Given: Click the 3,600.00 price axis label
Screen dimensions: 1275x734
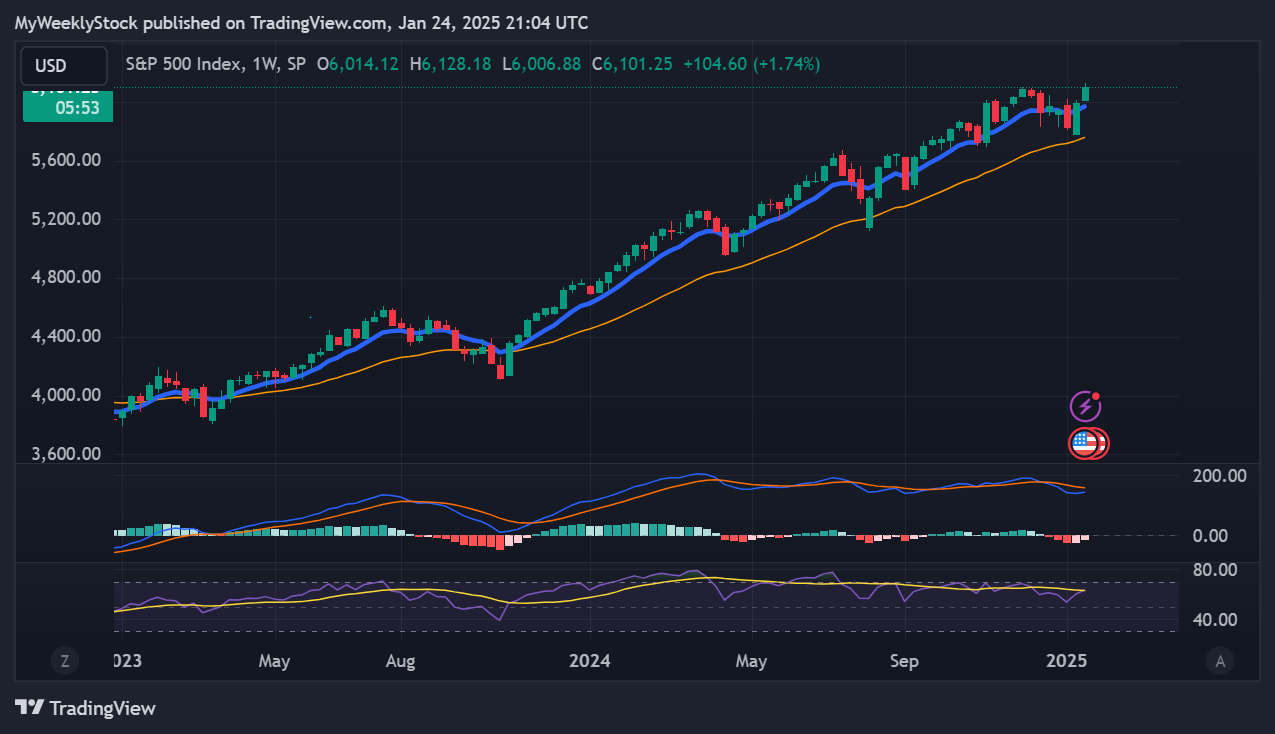Looking at the screenshot, I should 66,455.
